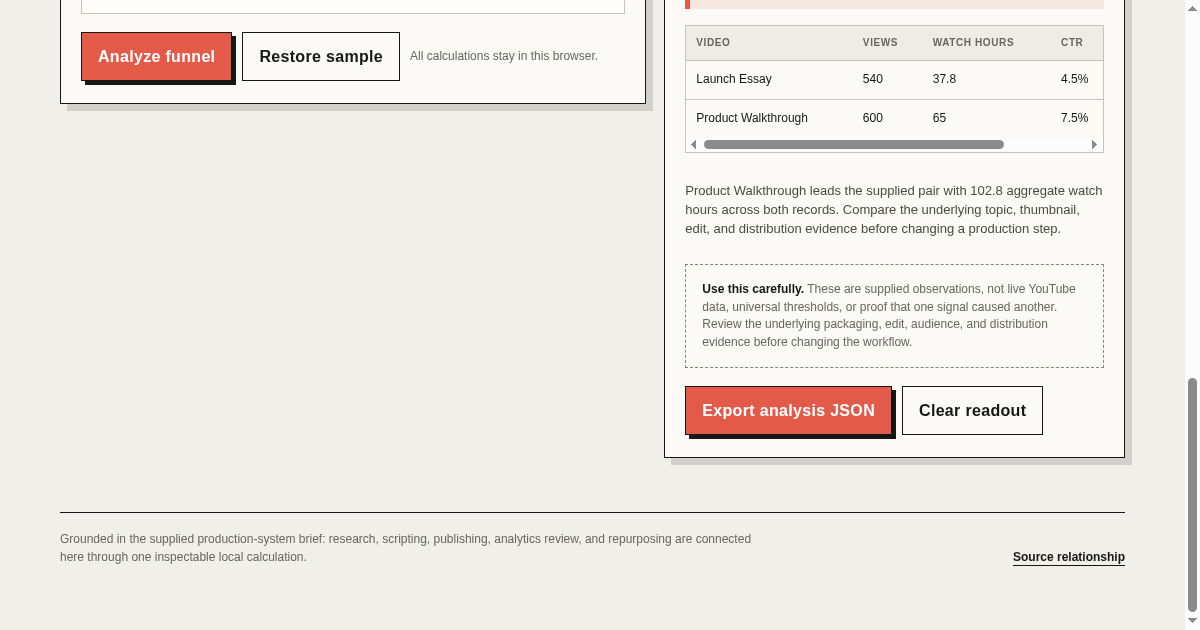Click the 'Use this carefully.' notice heading

753,289
